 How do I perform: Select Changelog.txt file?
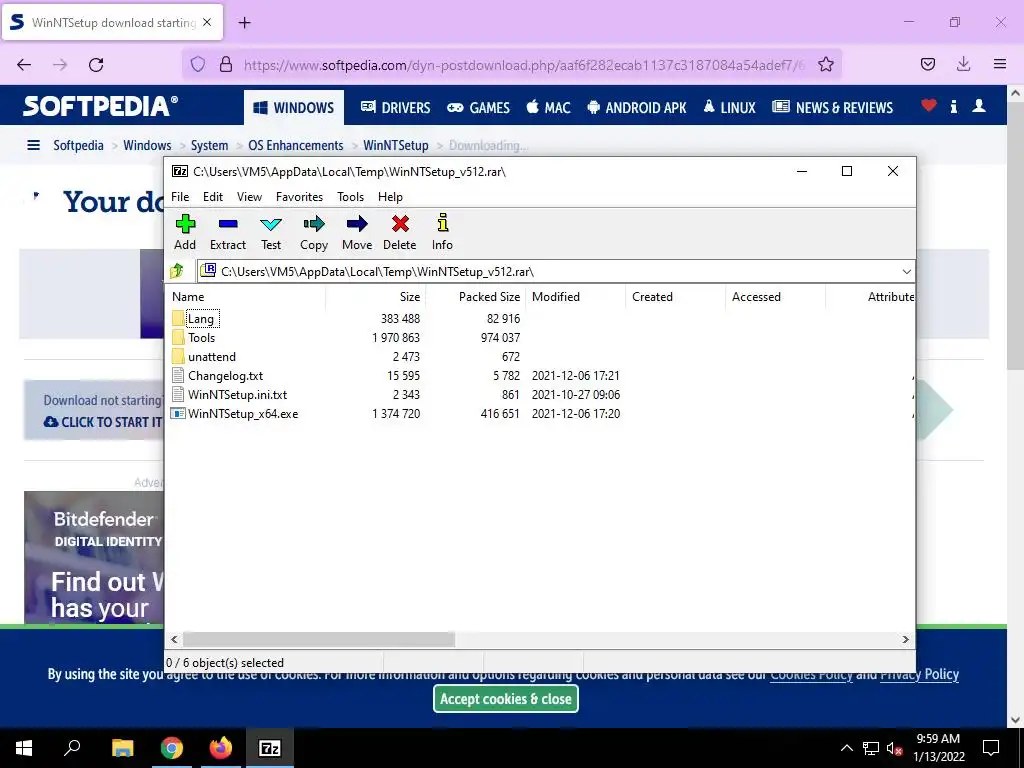[225, 376]
